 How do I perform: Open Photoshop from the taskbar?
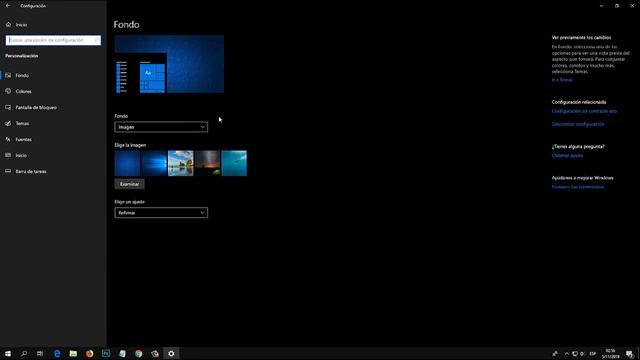click(106, 353)
